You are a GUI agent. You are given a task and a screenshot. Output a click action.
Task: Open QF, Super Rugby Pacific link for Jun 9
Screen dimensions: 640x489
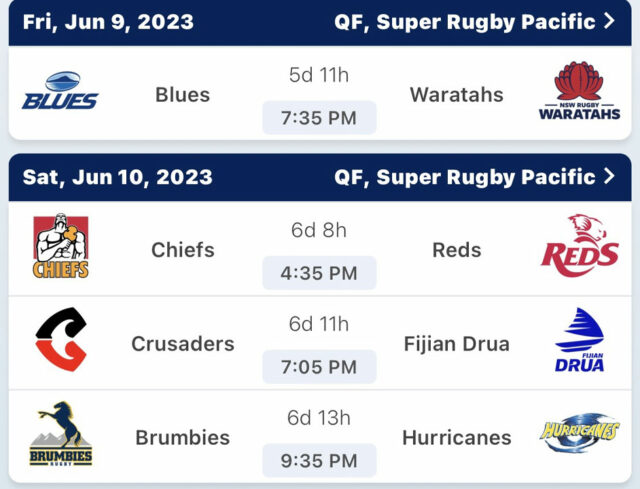(x=464, y=22)
